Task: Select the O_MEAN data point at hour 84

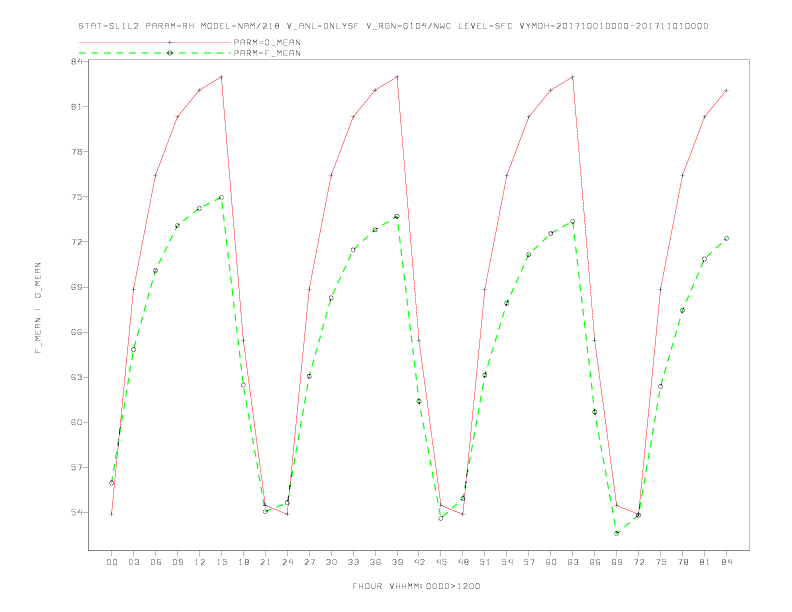Action: (x=726, y=90)
